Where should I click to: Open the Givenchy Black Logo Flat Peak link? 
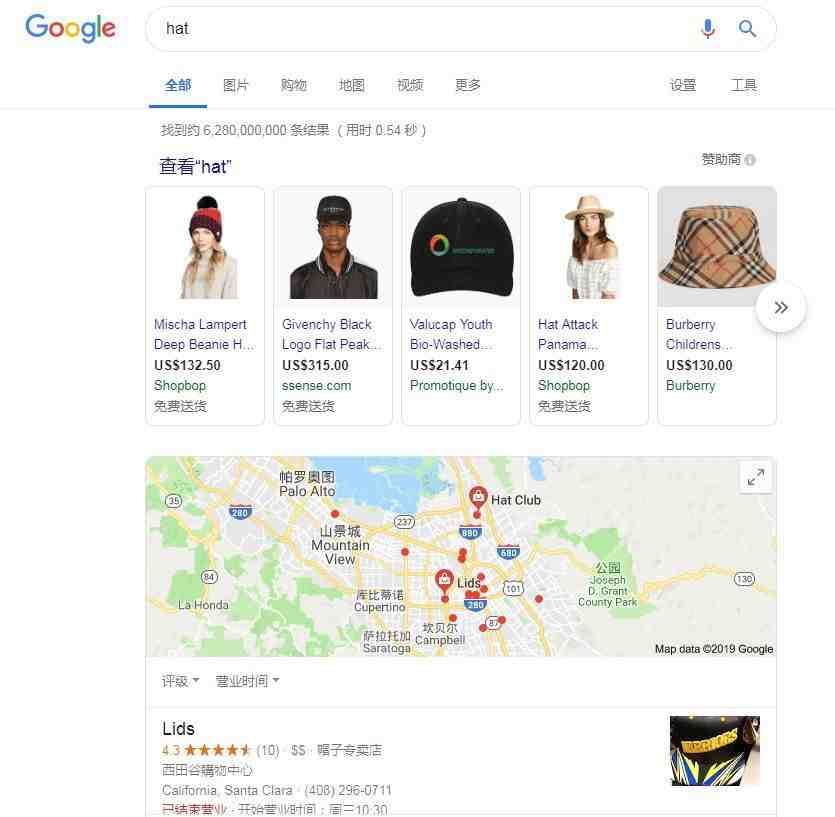tap(331, 334)
